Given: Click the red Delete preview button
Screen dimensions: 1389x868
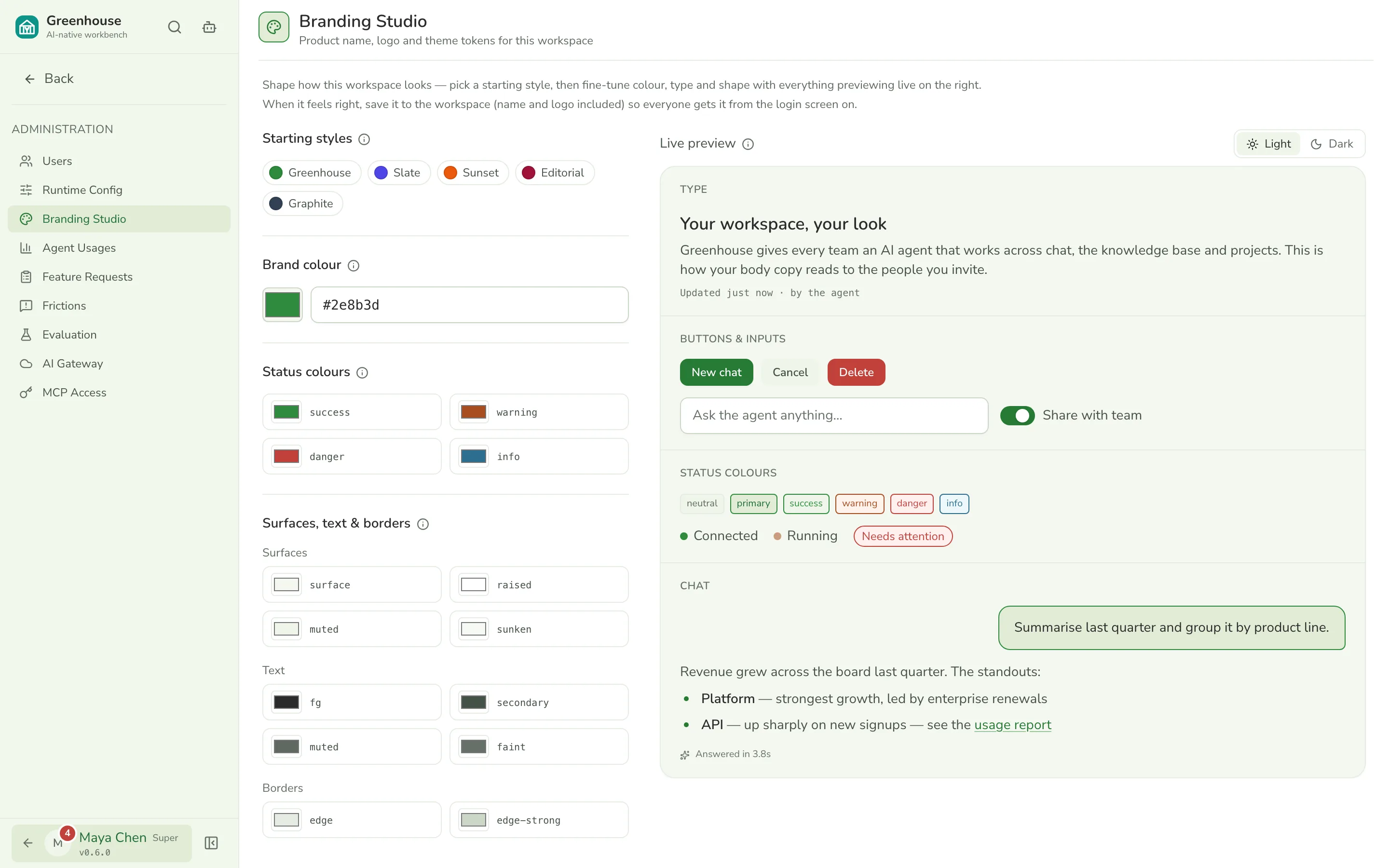Looking at the screenshot, I should (856, 373).
